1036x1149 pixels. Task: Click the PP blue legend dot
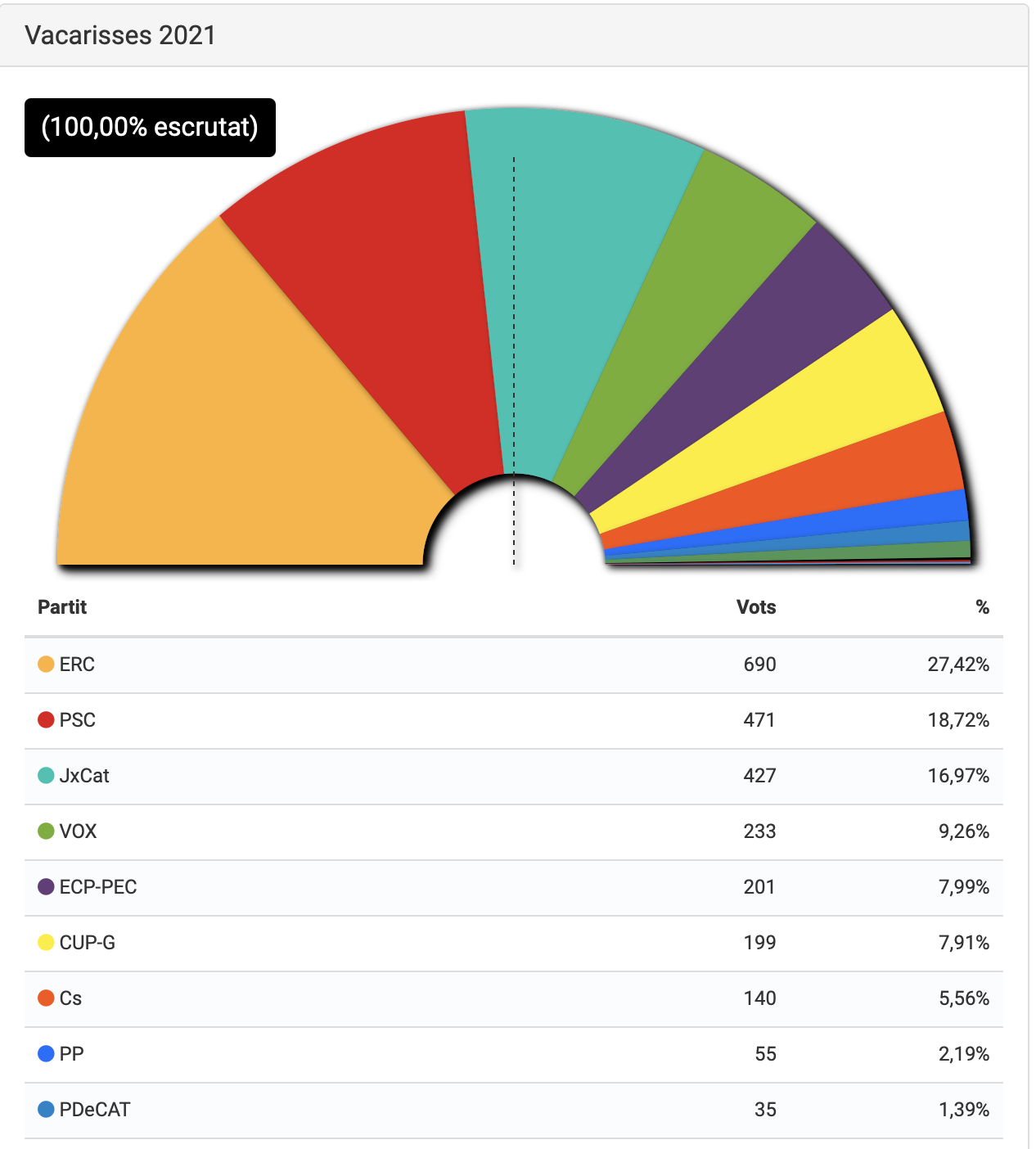coord(46,1054)
